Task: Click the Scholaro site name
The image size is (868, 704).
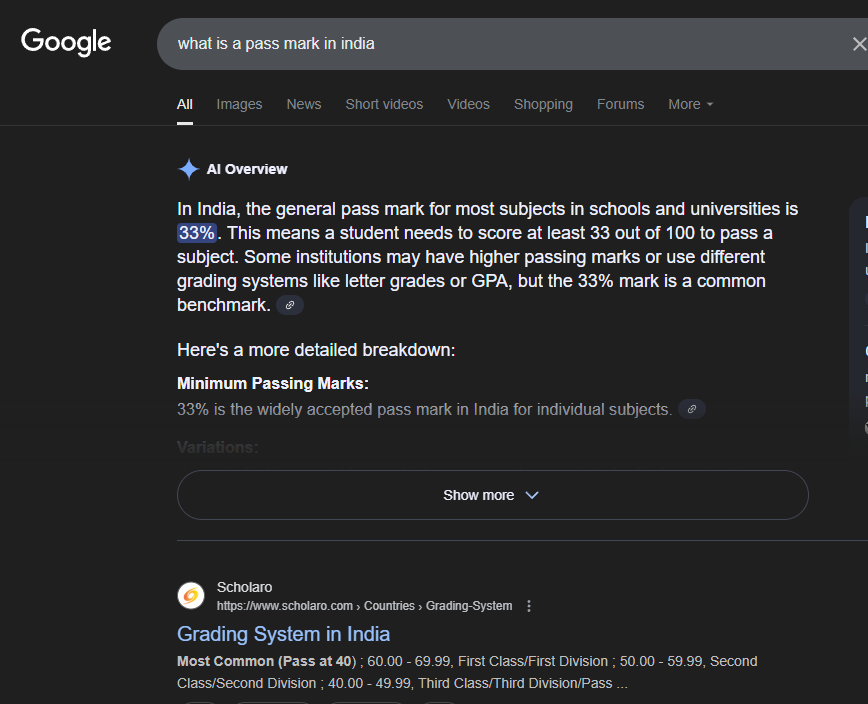Action: (244, 587)
